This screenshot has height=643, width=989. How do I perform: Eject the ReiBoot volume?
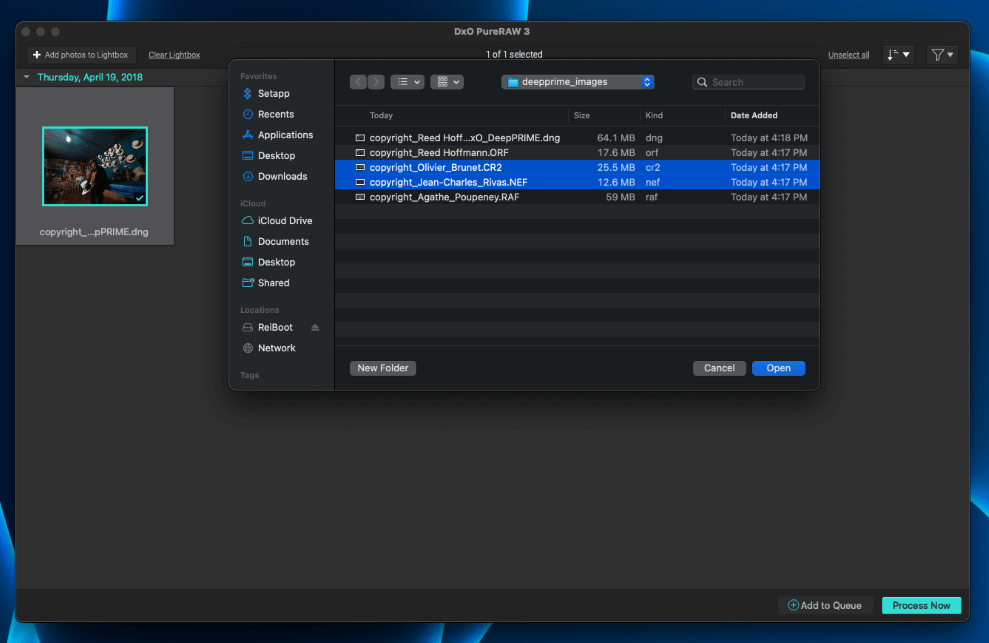point(315,328)
